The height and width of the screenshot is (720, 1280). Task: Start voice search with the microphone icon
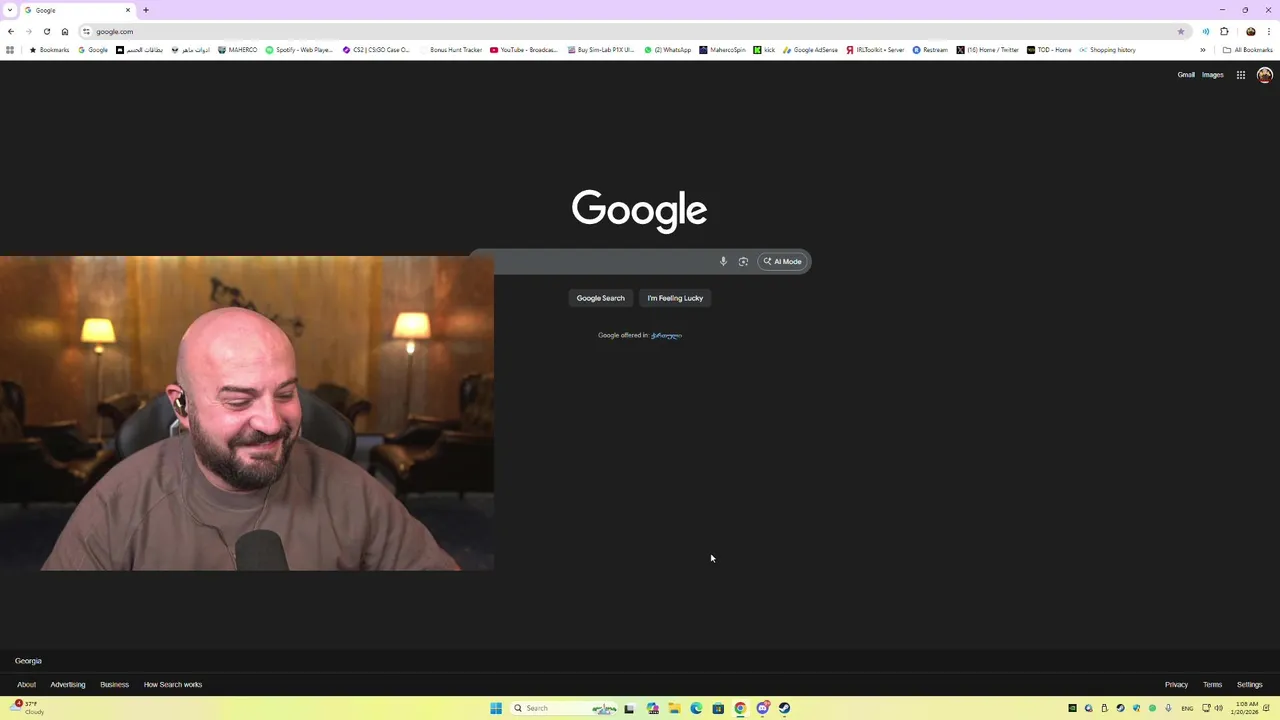coord(723,262)
